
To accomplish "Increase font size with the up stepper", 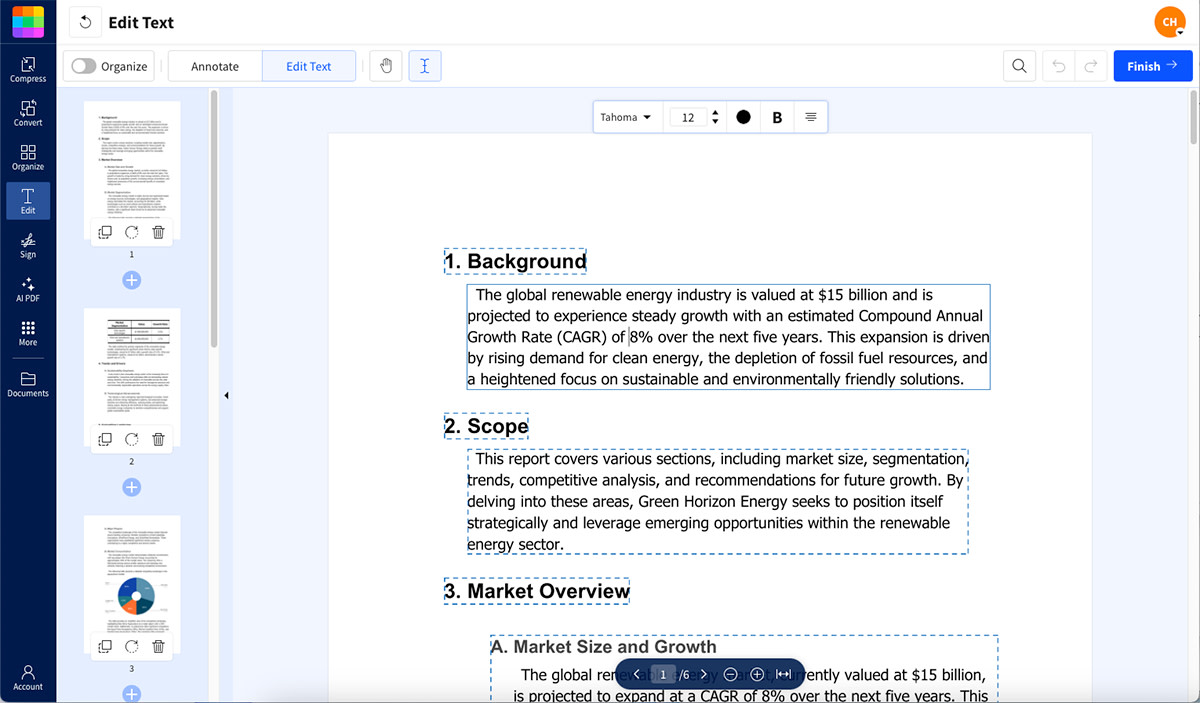I will tap(716, 112).
